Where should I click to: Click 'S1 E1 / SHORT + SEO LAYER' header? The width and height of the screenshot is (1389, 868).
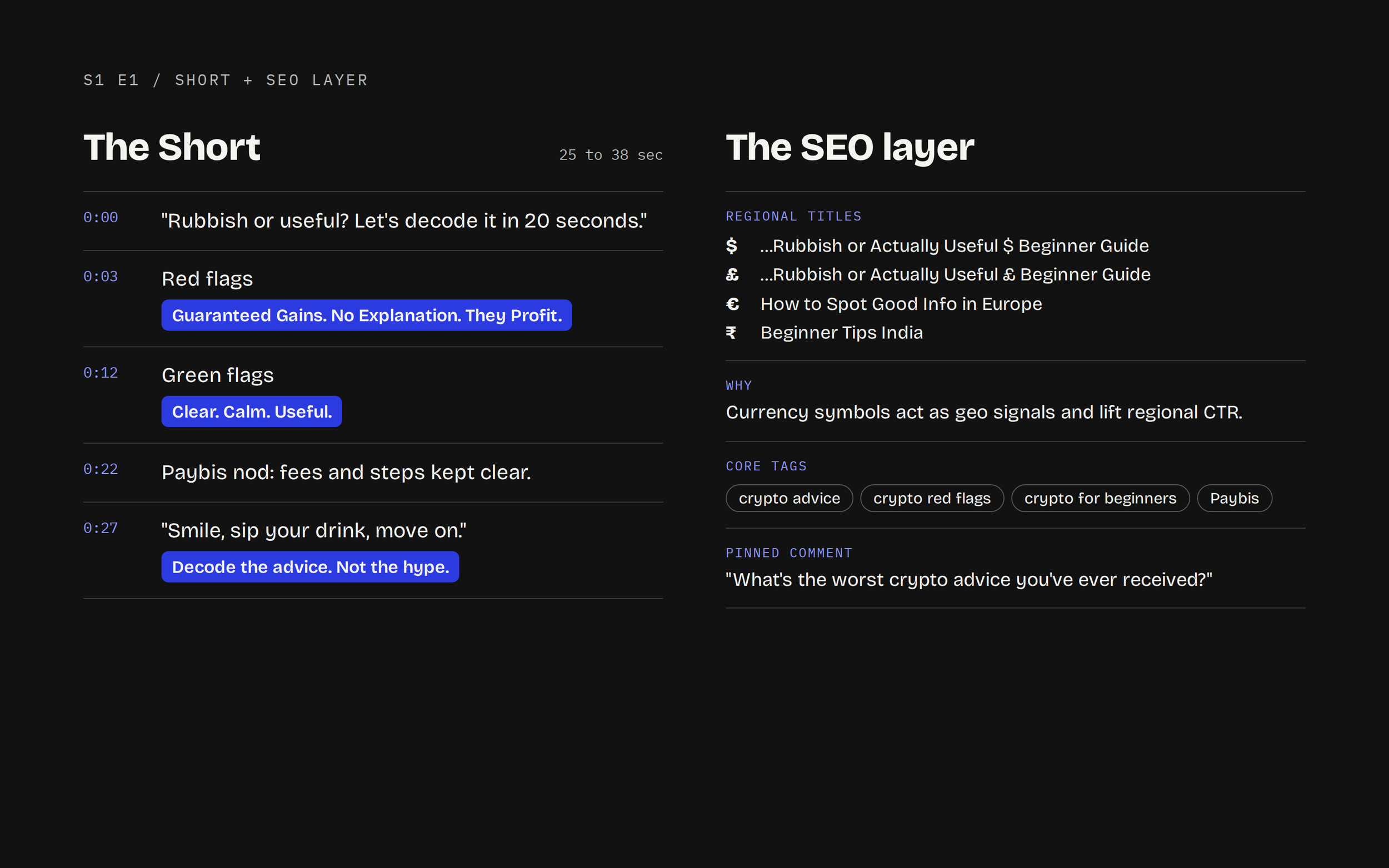click(226, 81)
